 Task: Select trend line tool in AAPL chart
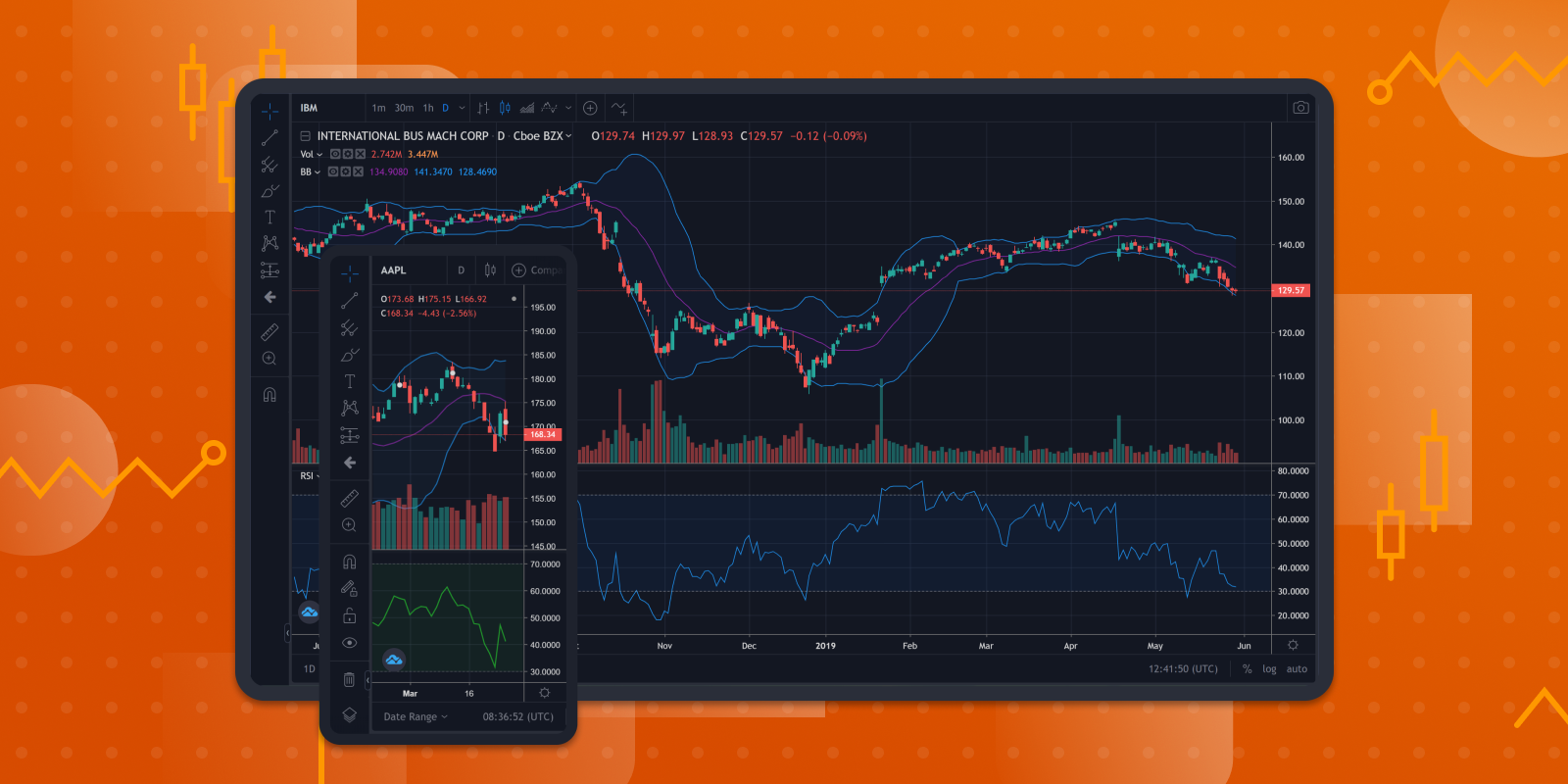coord(350,300)
